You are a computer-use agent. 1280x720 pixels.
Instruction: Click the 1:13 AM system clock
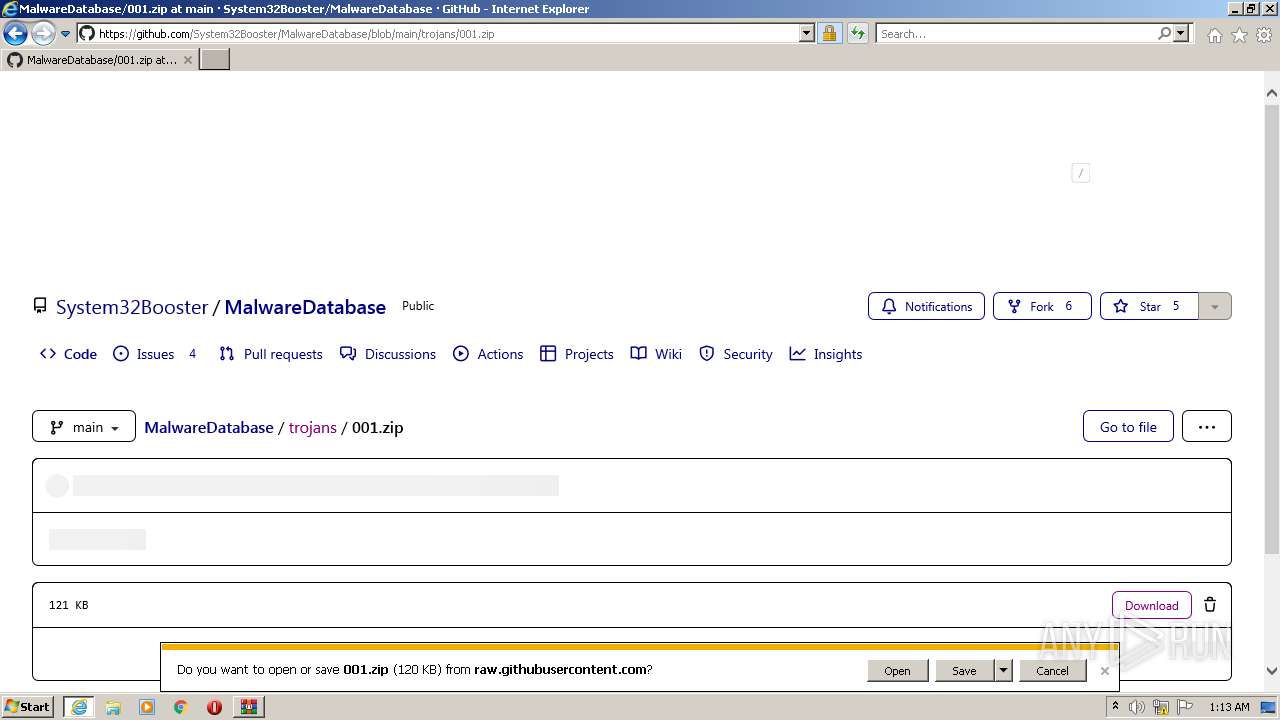point(1229,707)
